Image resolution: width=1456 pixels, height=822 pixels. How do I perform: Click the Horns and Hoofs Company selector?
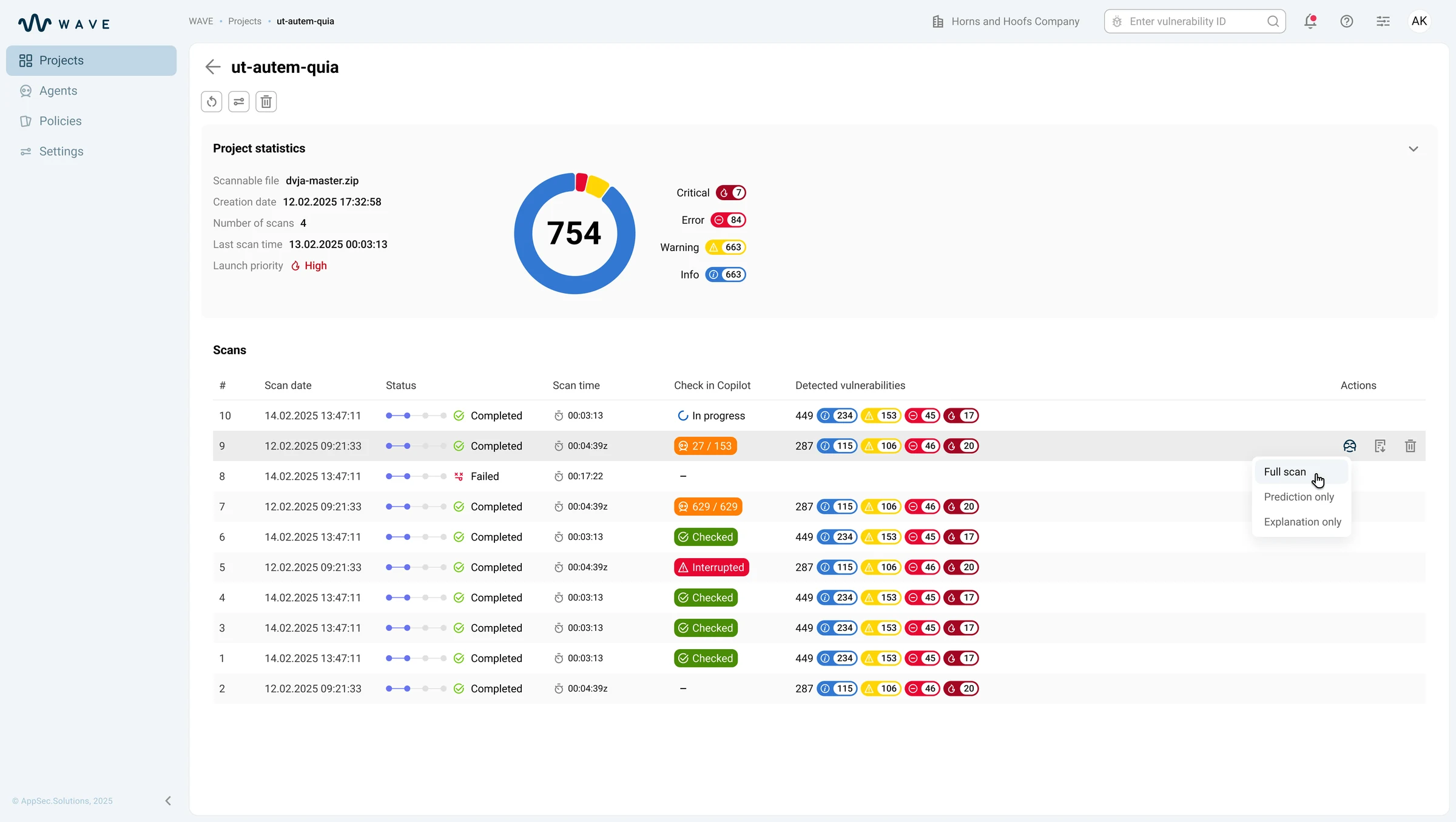(1006, 21)
